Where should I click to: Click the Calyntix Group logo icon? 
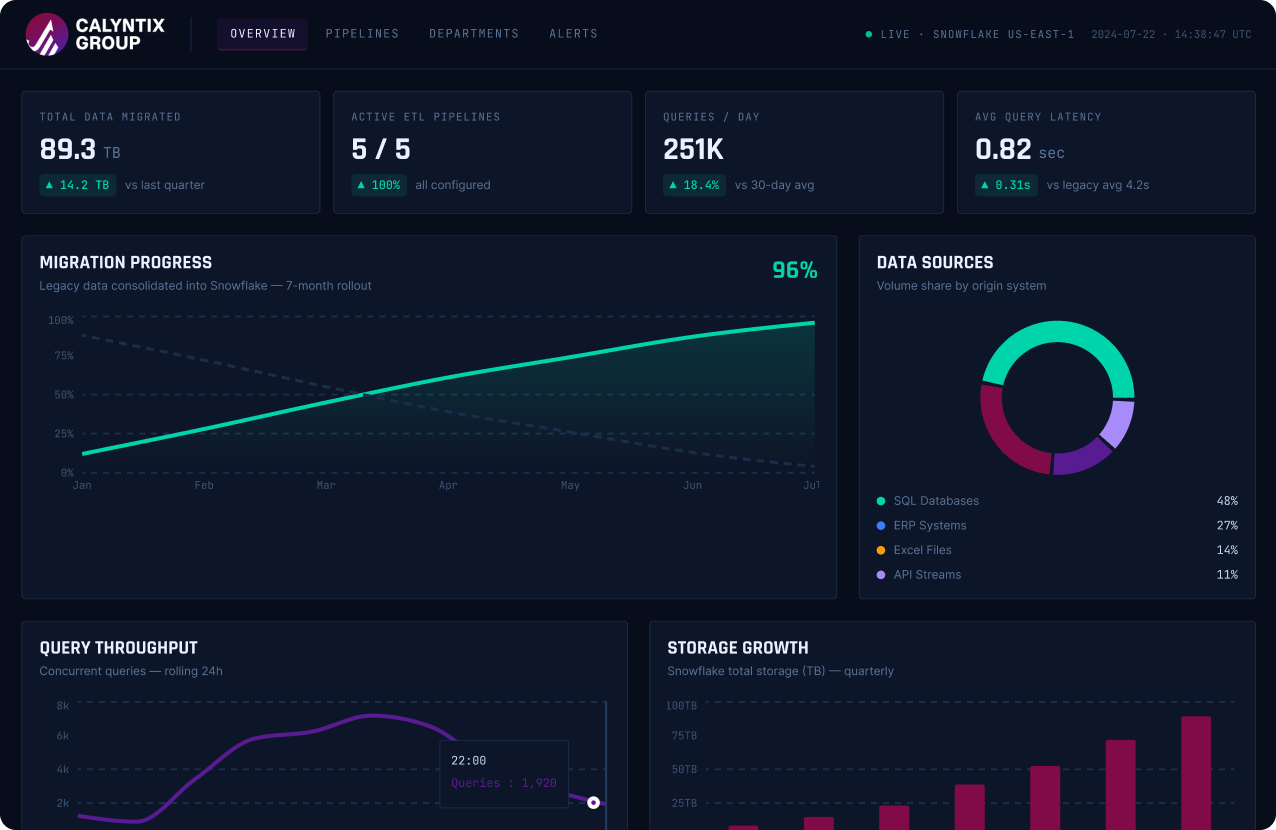click(x=46, y=34)
